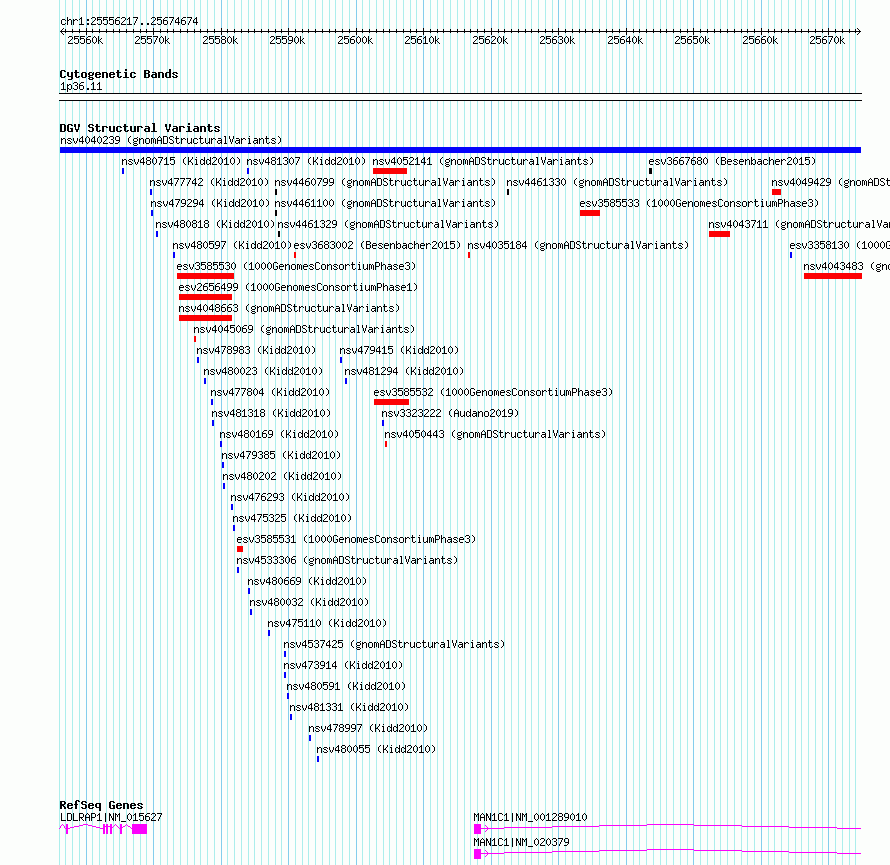This screenshot has width=890, height=865.
Task: Select variant nsv475325 (Kidd2010)
Action: 292,518
